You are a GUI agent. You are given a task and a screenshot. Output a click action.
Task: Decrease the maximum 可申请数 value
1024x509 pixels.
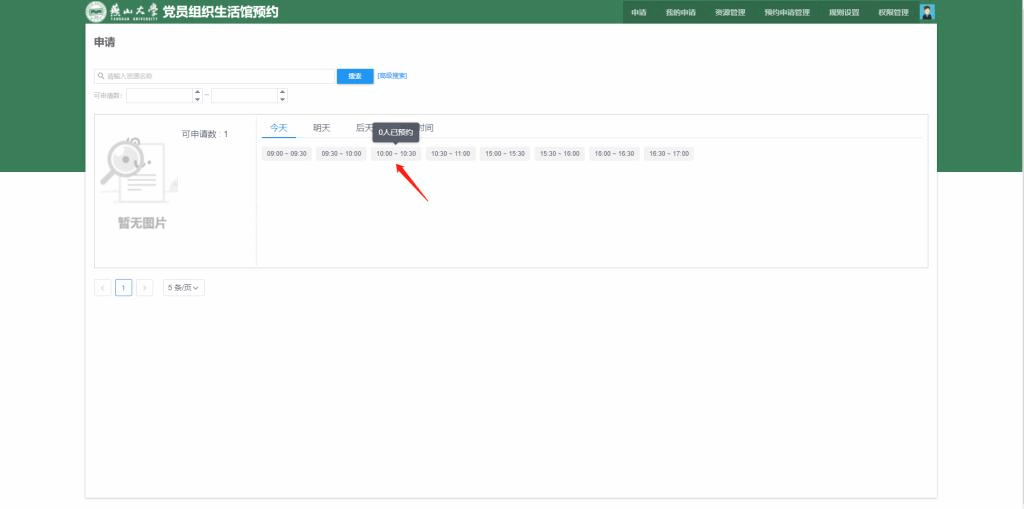pyautogui.click(x=282, y=99)
